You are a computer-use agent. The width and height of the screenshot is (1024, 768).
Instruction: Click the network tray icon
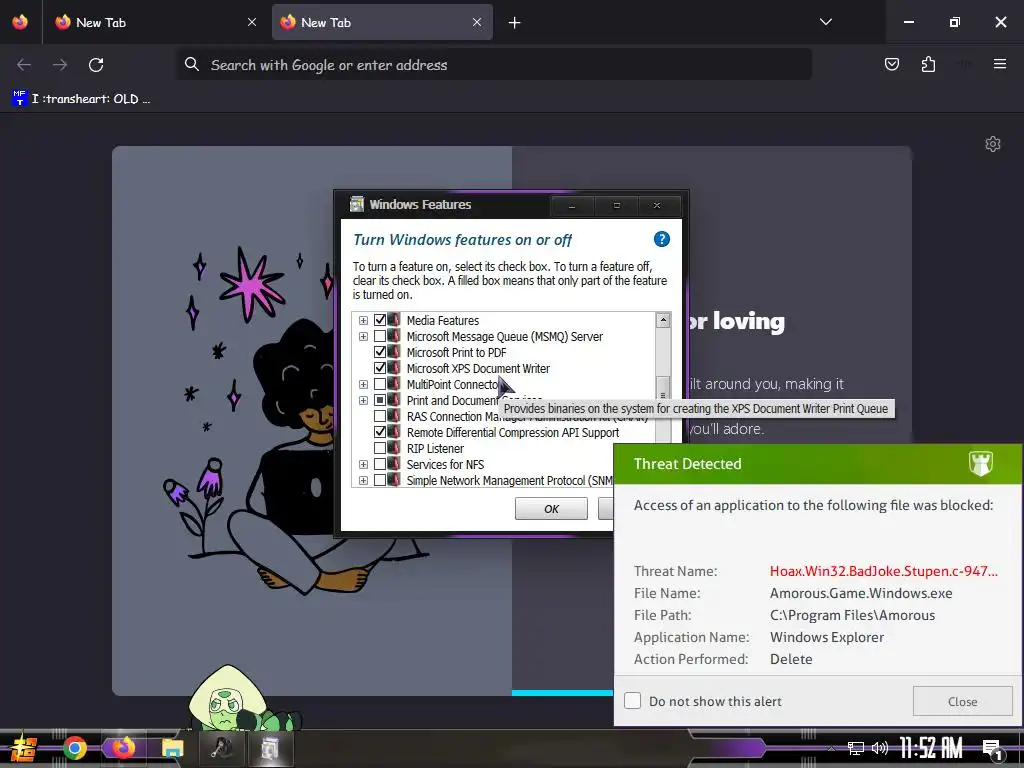click(x=856, y=748)
